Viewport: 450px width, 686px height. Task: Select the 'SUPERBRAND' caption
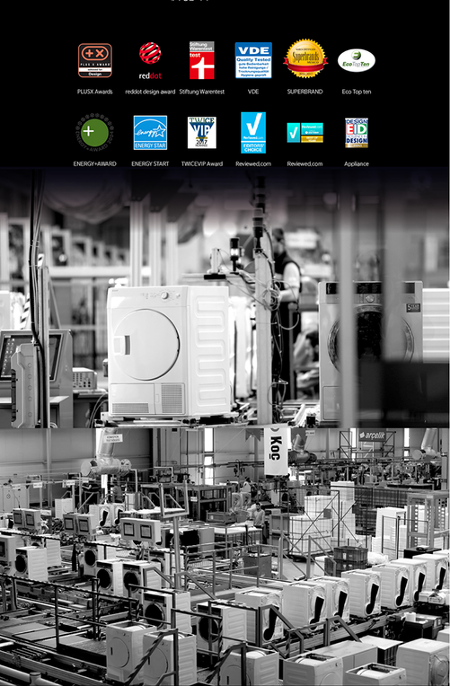[x=305, y=92]
